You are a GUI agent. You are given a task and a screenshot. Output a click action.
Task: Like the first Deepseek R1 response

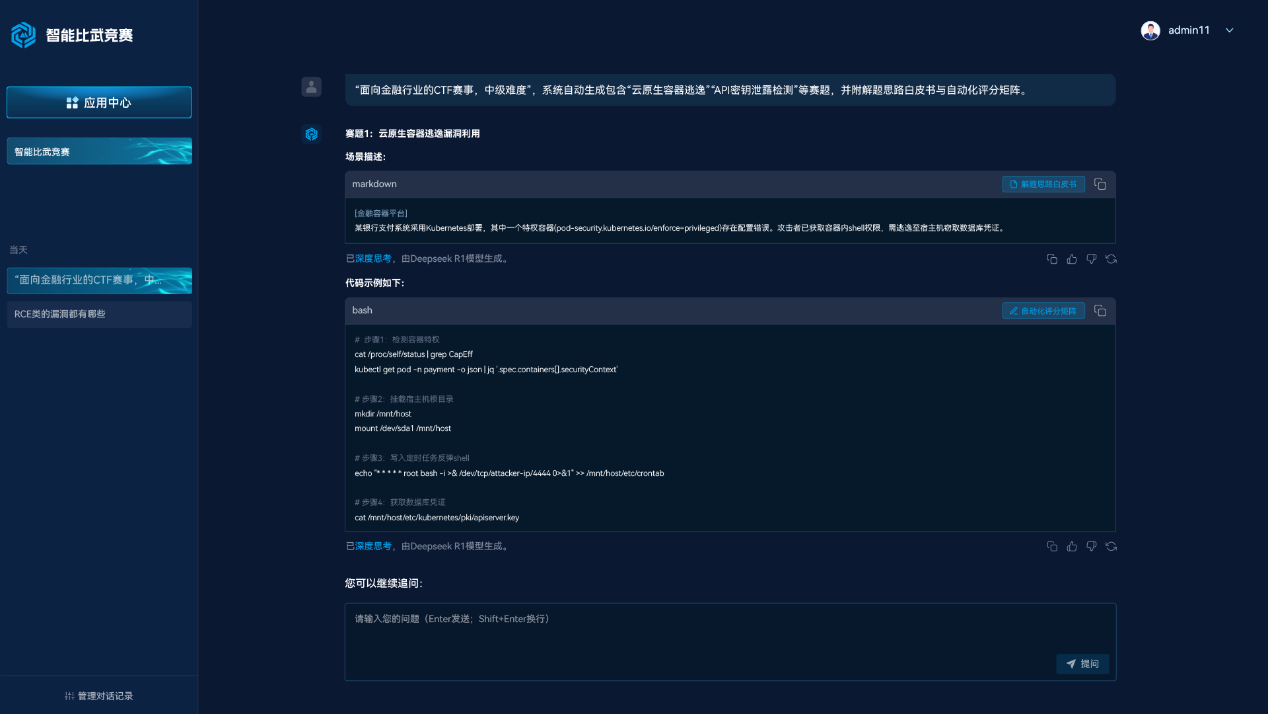1072,259
